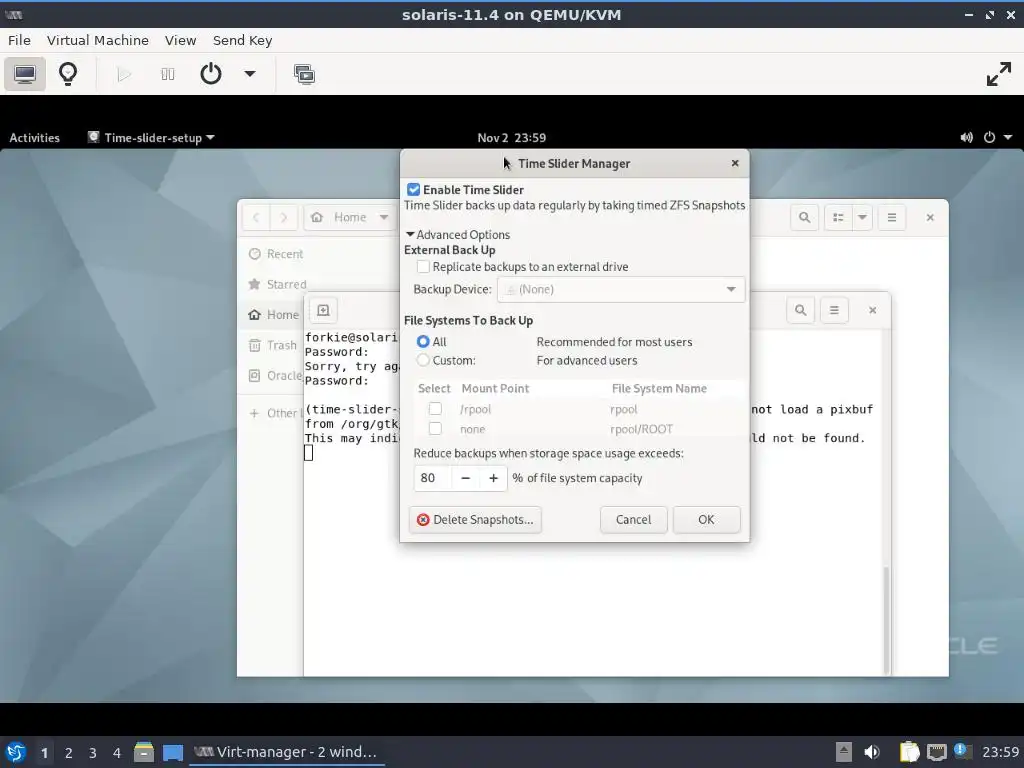This screenshot has height=768, width=1024.
Task: Click the Nov 2 clock in top bar
Action: [x=511, y=138]
